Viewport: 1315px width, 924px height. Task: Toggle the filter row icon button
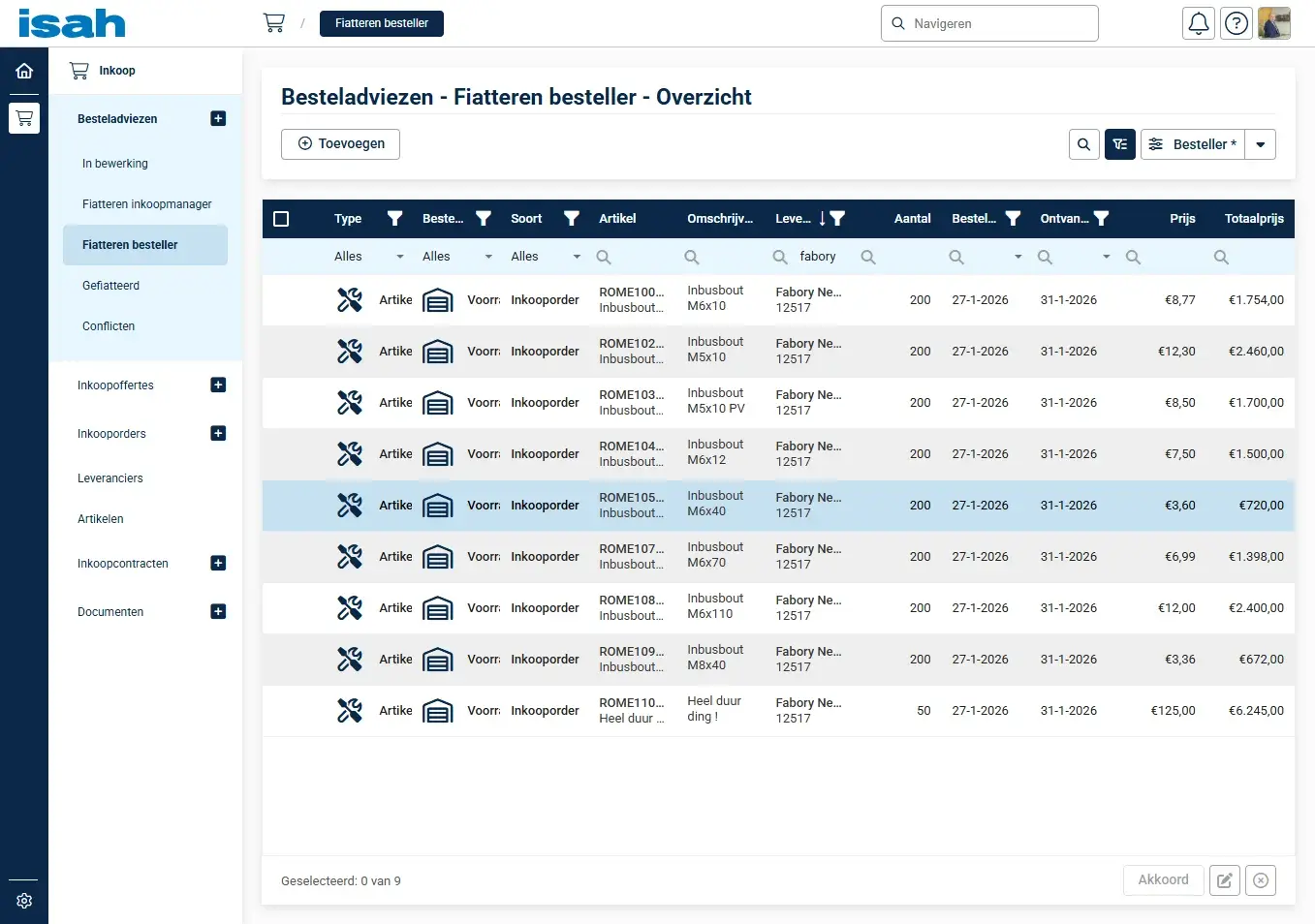tap(1120, 144)
